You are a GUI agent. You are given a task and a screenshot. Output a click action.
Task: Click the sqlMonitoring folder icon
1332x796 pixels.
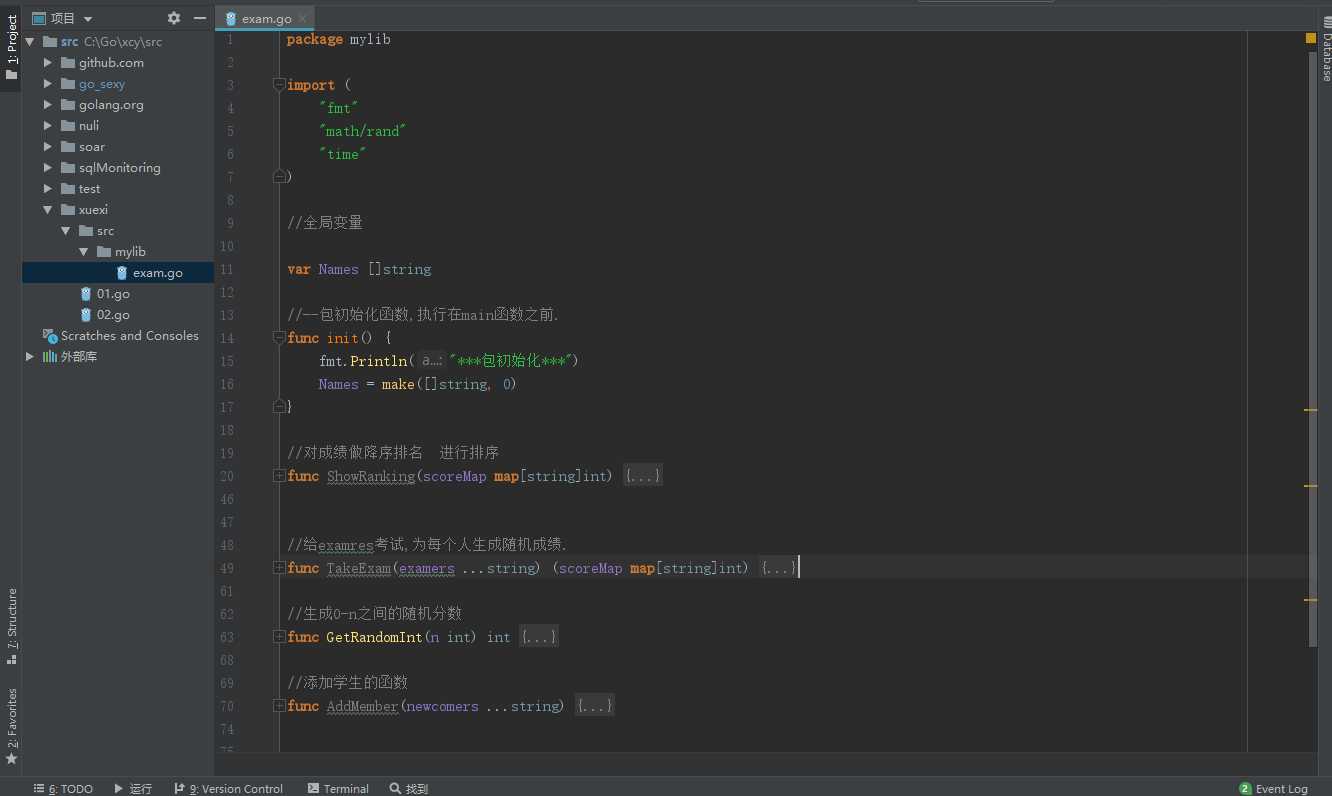pyautogui.click(x=68, y=168)
